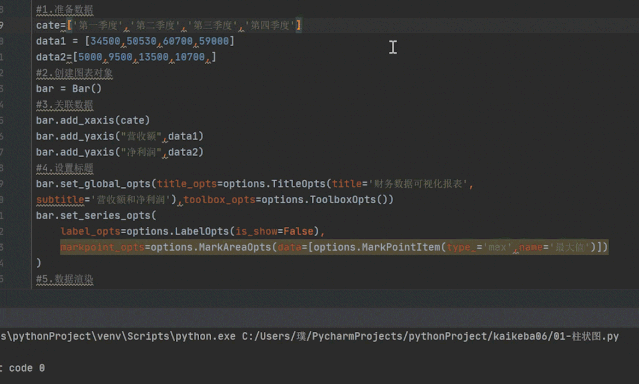Click the 'subtitle' keyword argument
639x384 pixels.
click(60, 200)
